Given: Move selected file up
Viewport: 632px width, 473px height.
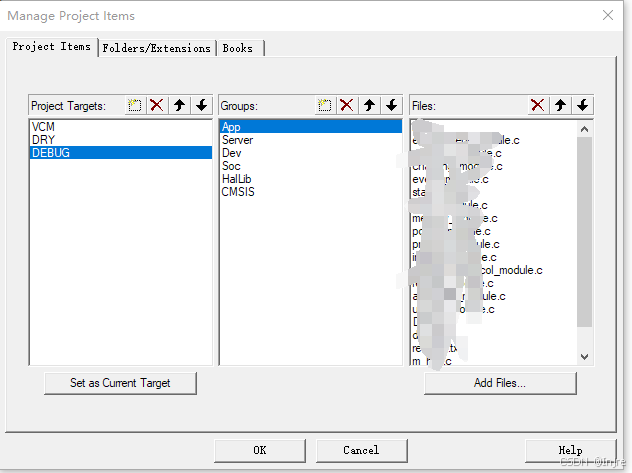Looking at the screenshot, I should coord(560,106).
